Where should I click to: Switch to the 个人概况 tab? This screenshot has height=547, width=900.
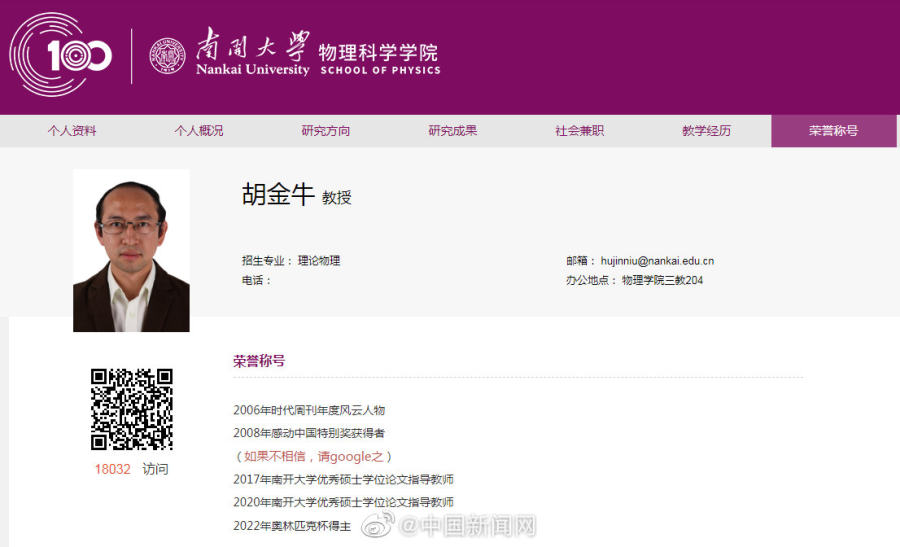(x=199, y=131)
